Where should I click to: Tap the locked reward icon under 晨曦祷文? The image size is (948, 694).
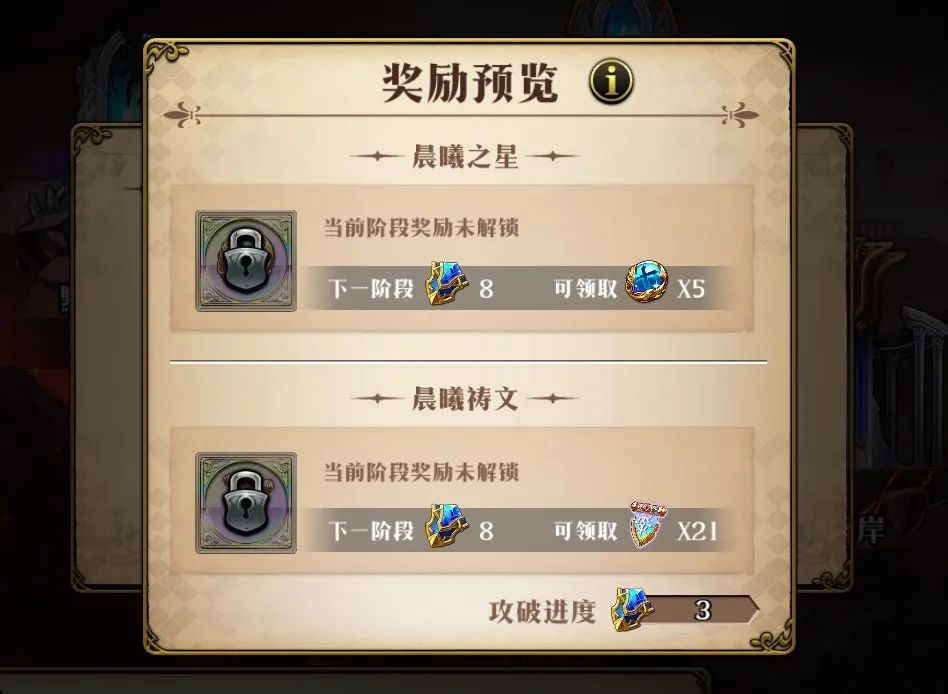[x=246, y=502]
